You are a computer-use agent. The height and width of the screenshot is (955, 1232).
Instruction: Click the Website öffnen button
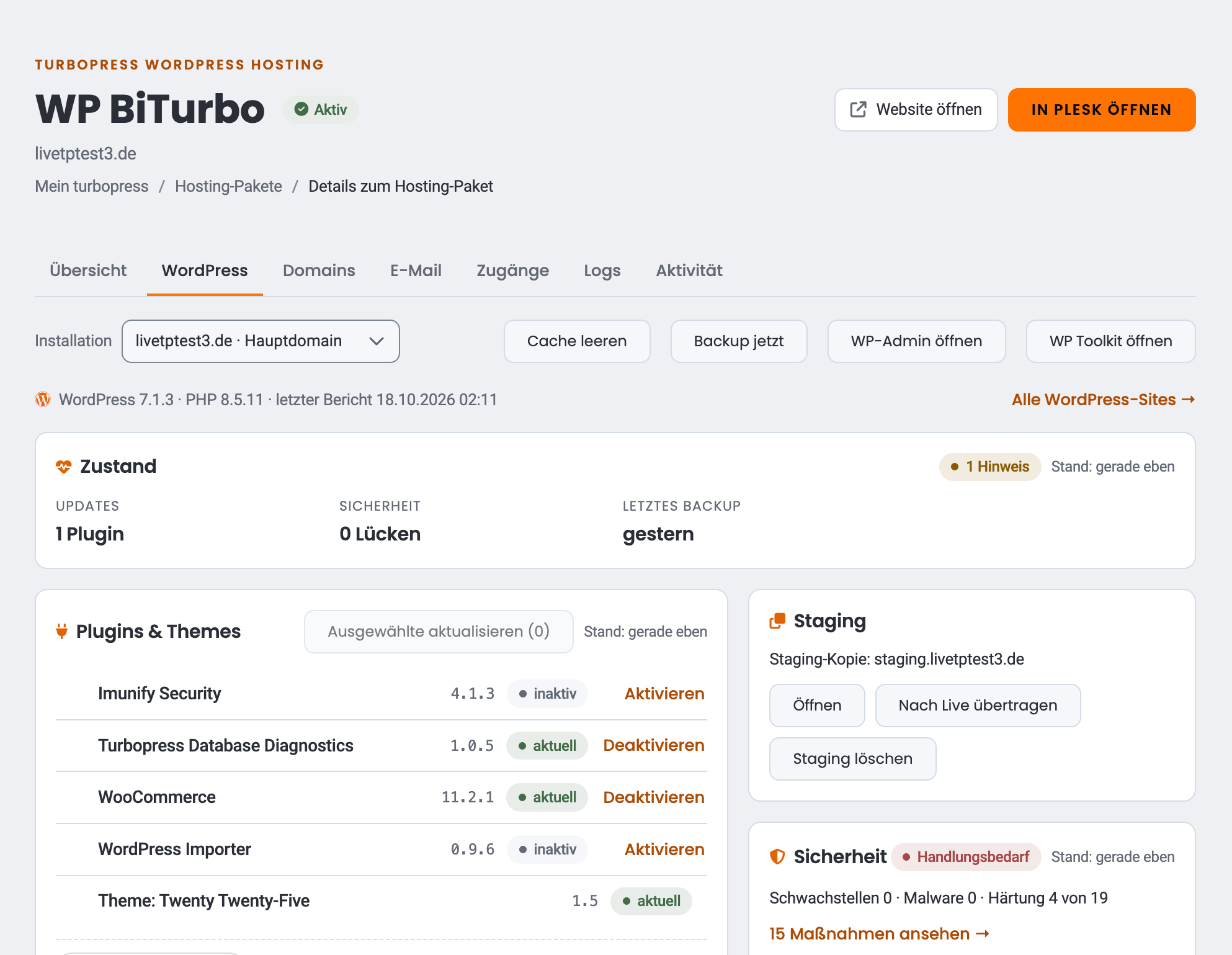point(916,110)
